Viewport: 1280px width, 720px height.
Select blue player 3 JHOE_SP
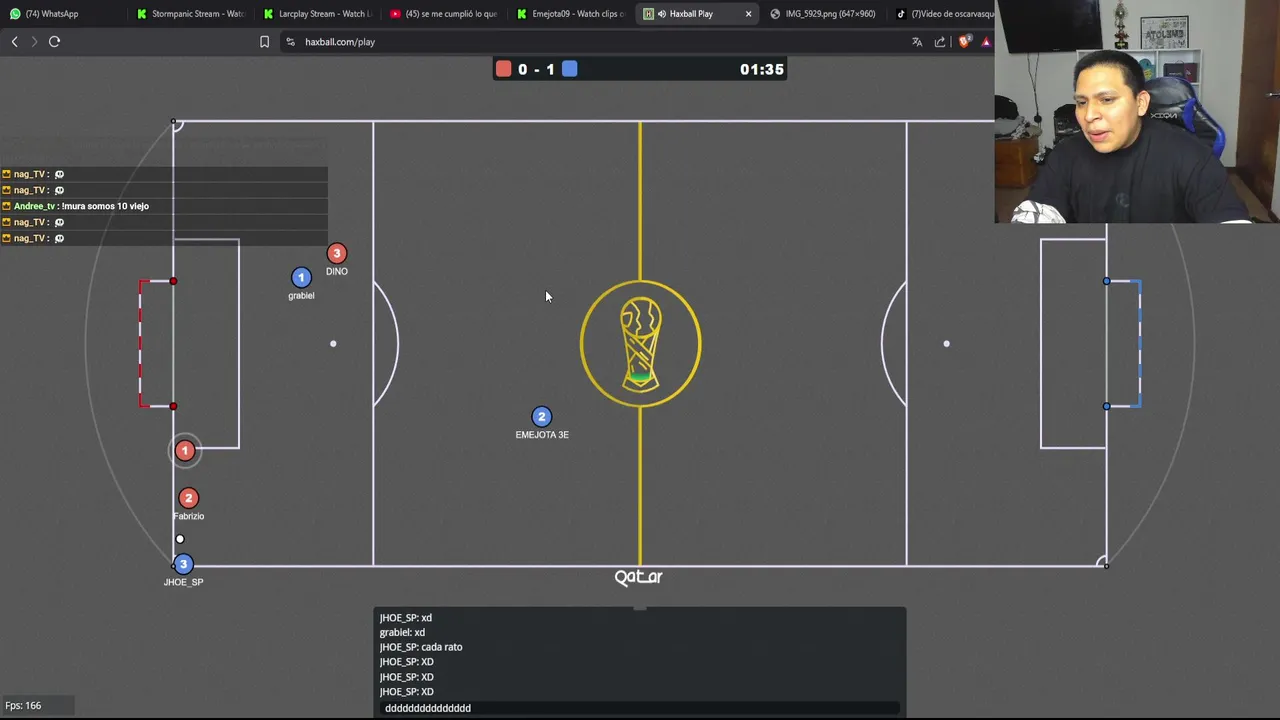[183, 564]
